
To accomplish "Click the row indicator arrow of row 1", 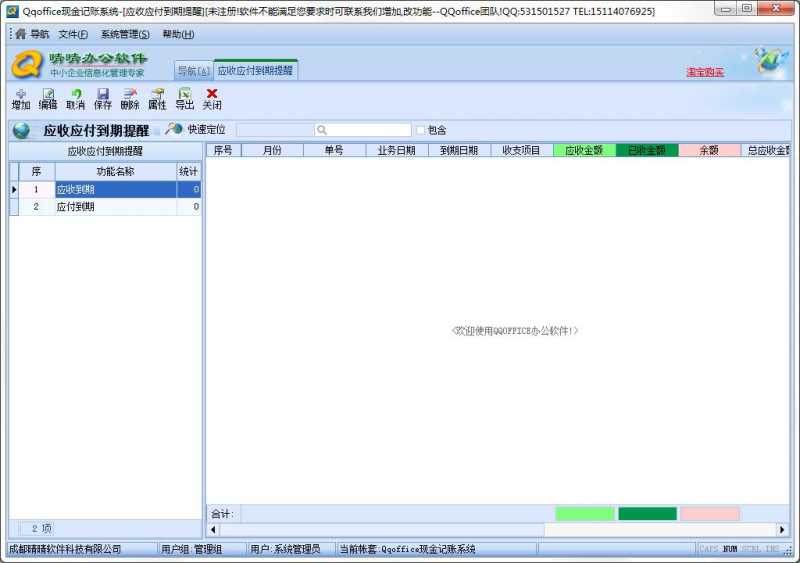I will click(14, 189).
